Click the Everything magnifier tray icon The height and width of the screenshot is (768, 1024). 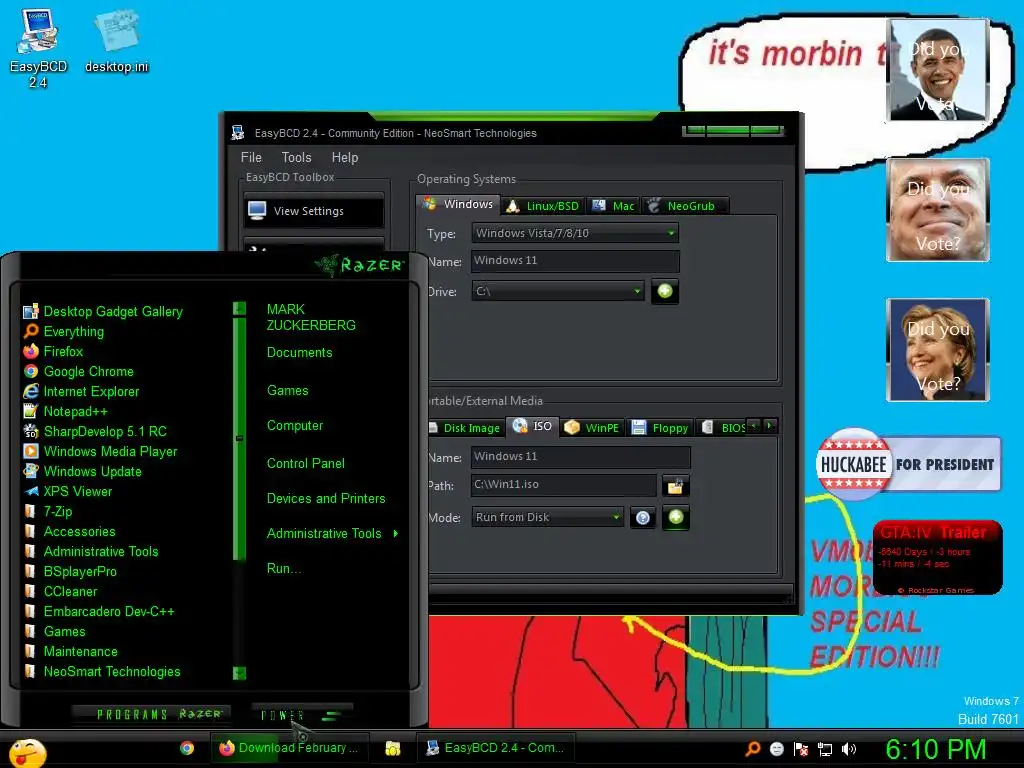753,749
